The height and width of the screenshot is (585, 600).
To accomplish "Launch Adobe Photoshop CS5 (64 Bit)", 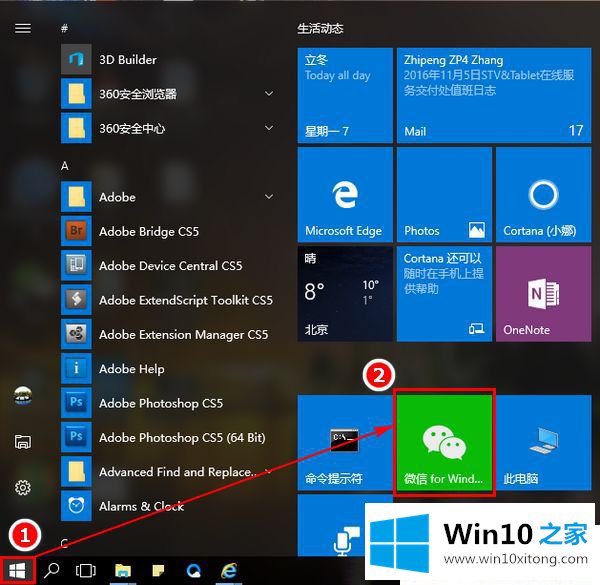I will coord(168,437).
